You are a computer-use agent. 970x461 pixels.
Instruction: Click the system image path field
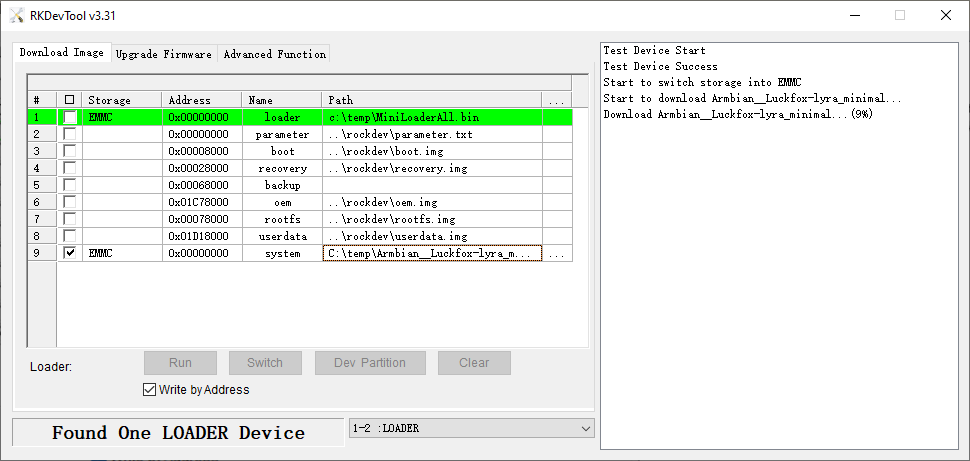tap(432, 254)
